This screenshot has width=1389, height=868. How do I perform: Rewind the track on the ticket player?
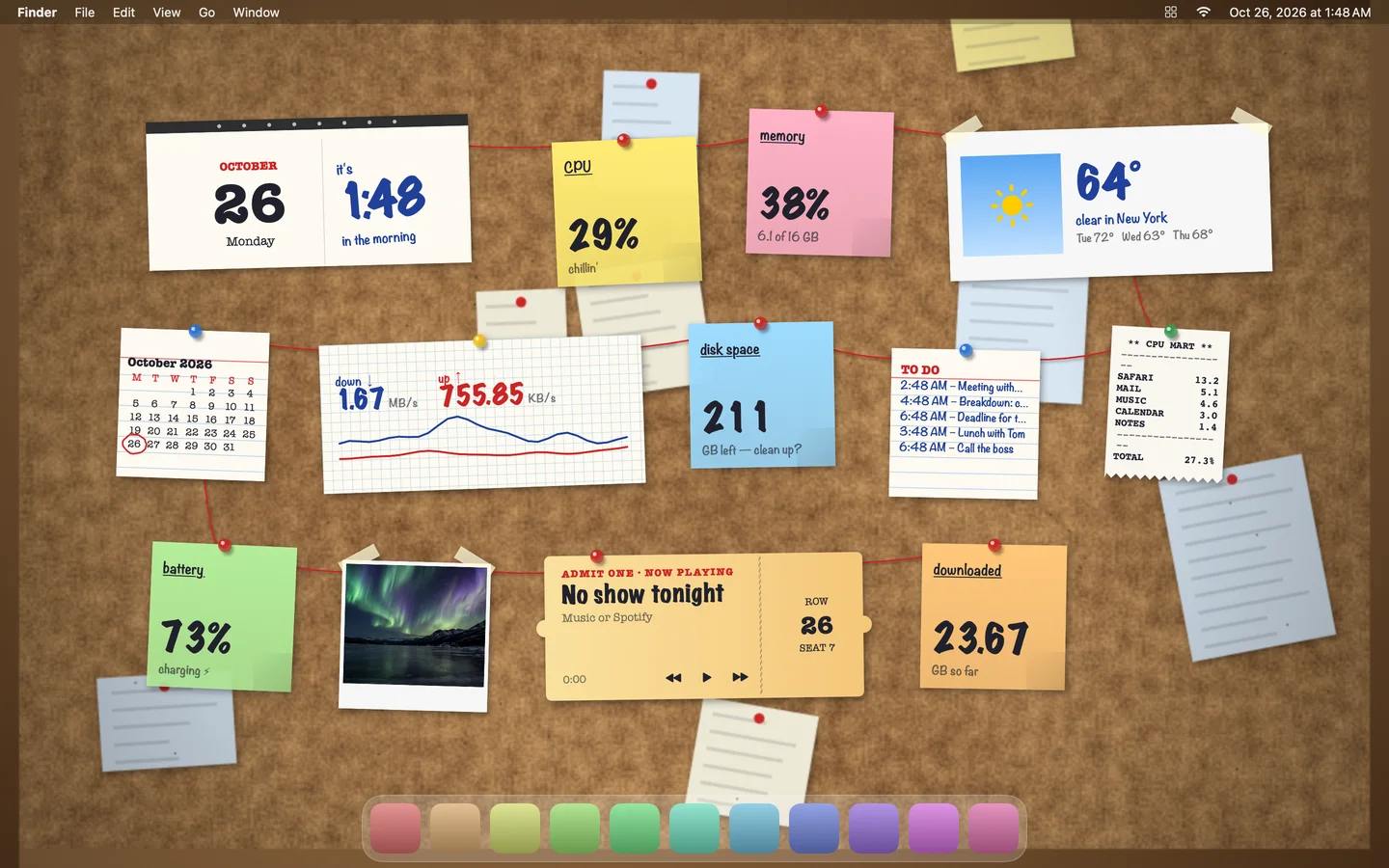[x=673, y=678]
